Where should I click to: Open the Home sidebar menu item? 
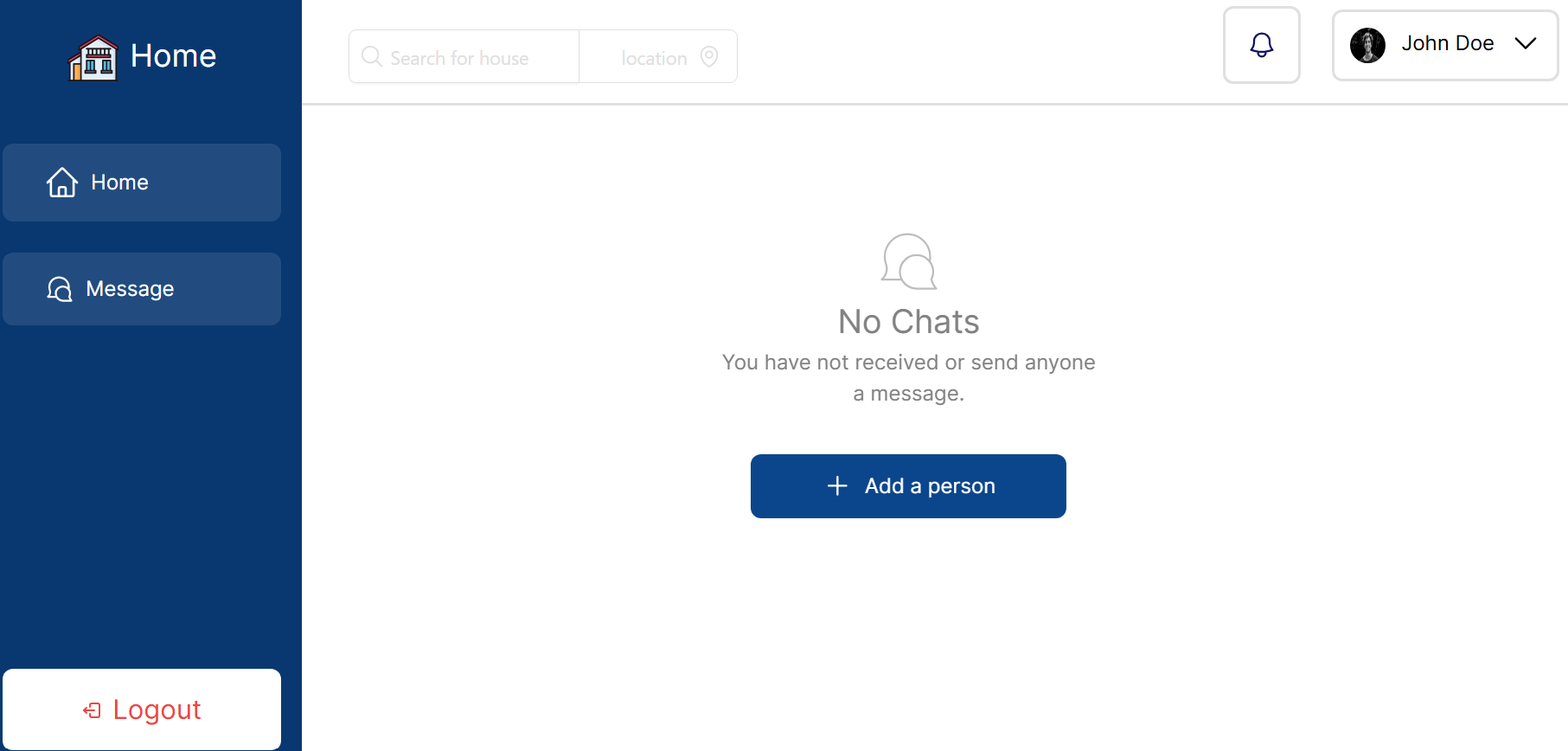tap(142, 183)
